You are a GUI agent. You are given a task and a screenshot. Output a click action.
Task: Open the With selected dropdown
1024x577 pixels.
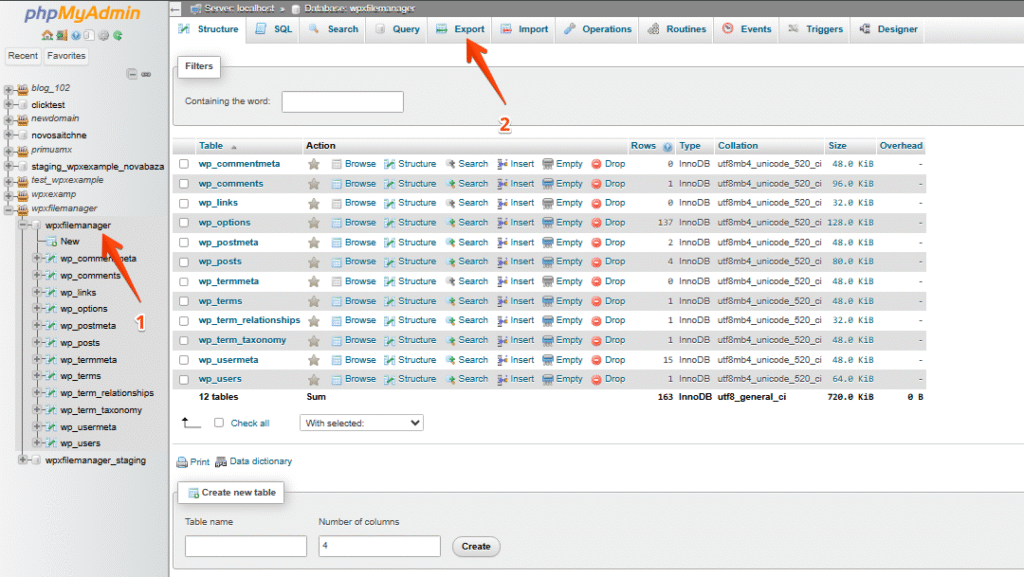(x=362, y=423)
